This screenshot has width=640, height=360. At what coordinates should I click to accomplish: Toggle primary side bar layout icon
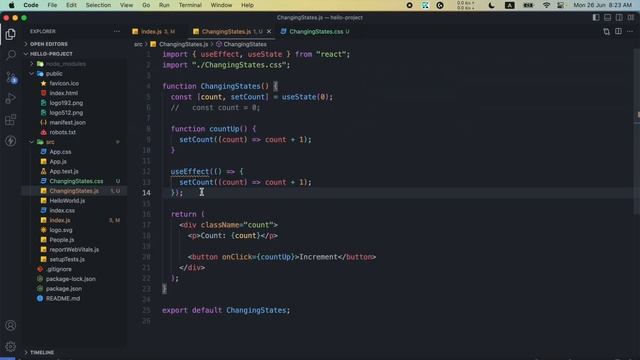click(596, 18)
